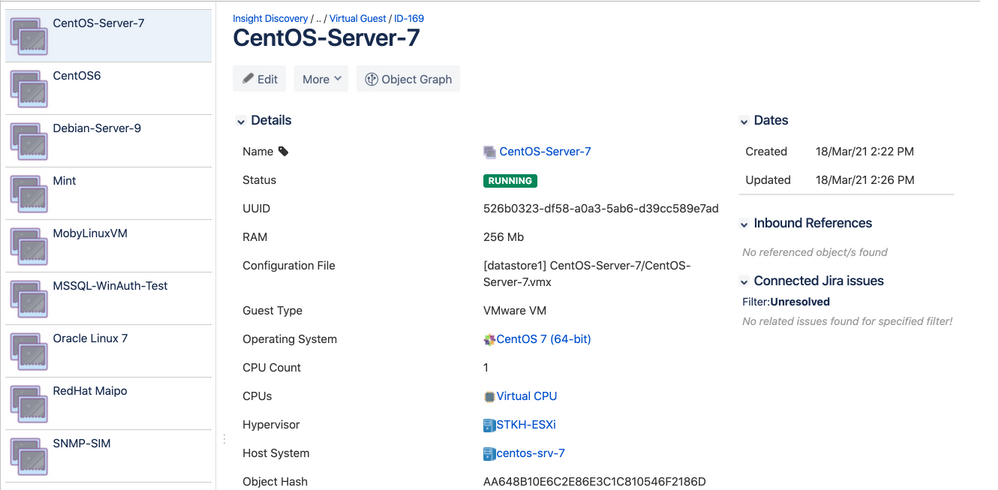The height and width of the screenshot is (490, 998).
Task: Click the SNMP-SIM virtual guest icon
Action: [x=29, y=456]
